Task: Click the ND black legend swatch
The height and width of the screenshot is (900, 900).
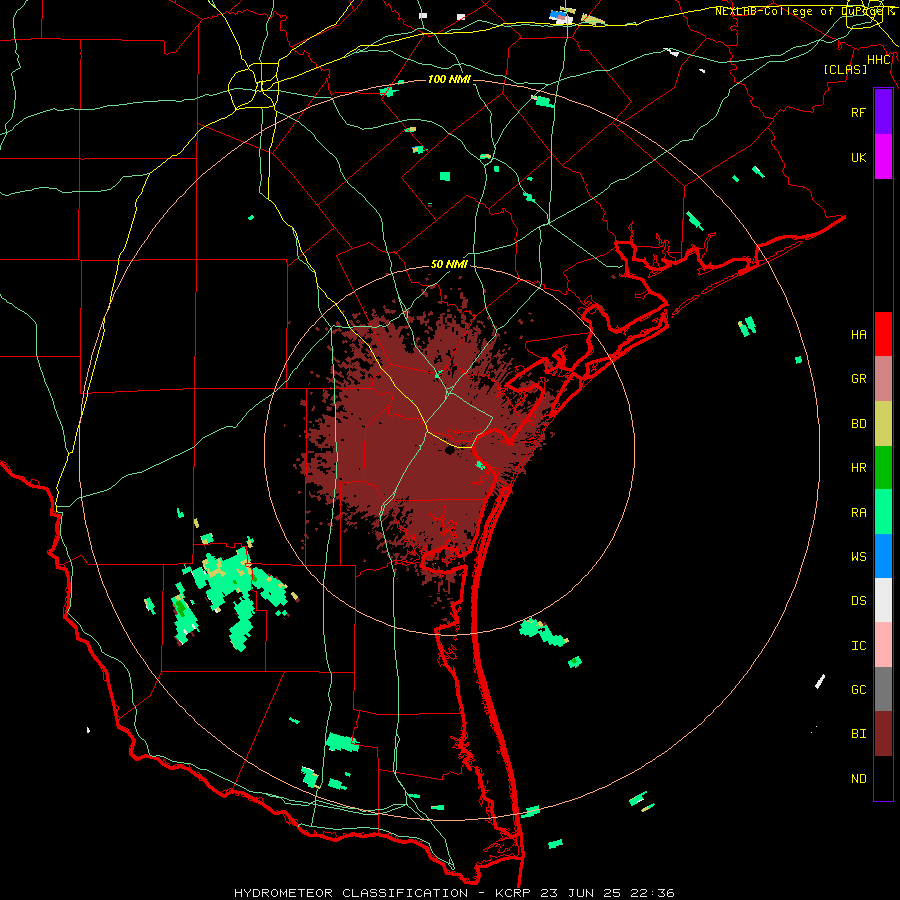Action: click(883, 778)
